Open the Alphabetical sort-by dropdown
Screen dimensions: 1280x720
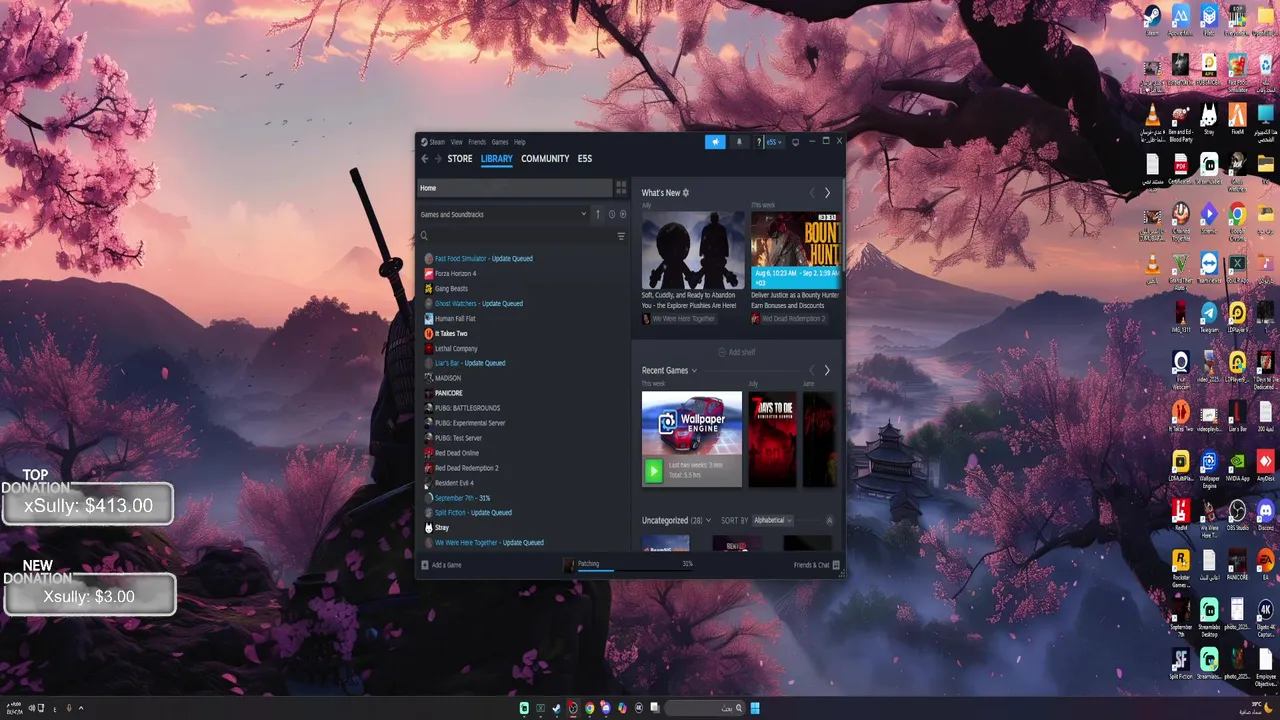tap(773, 521)
